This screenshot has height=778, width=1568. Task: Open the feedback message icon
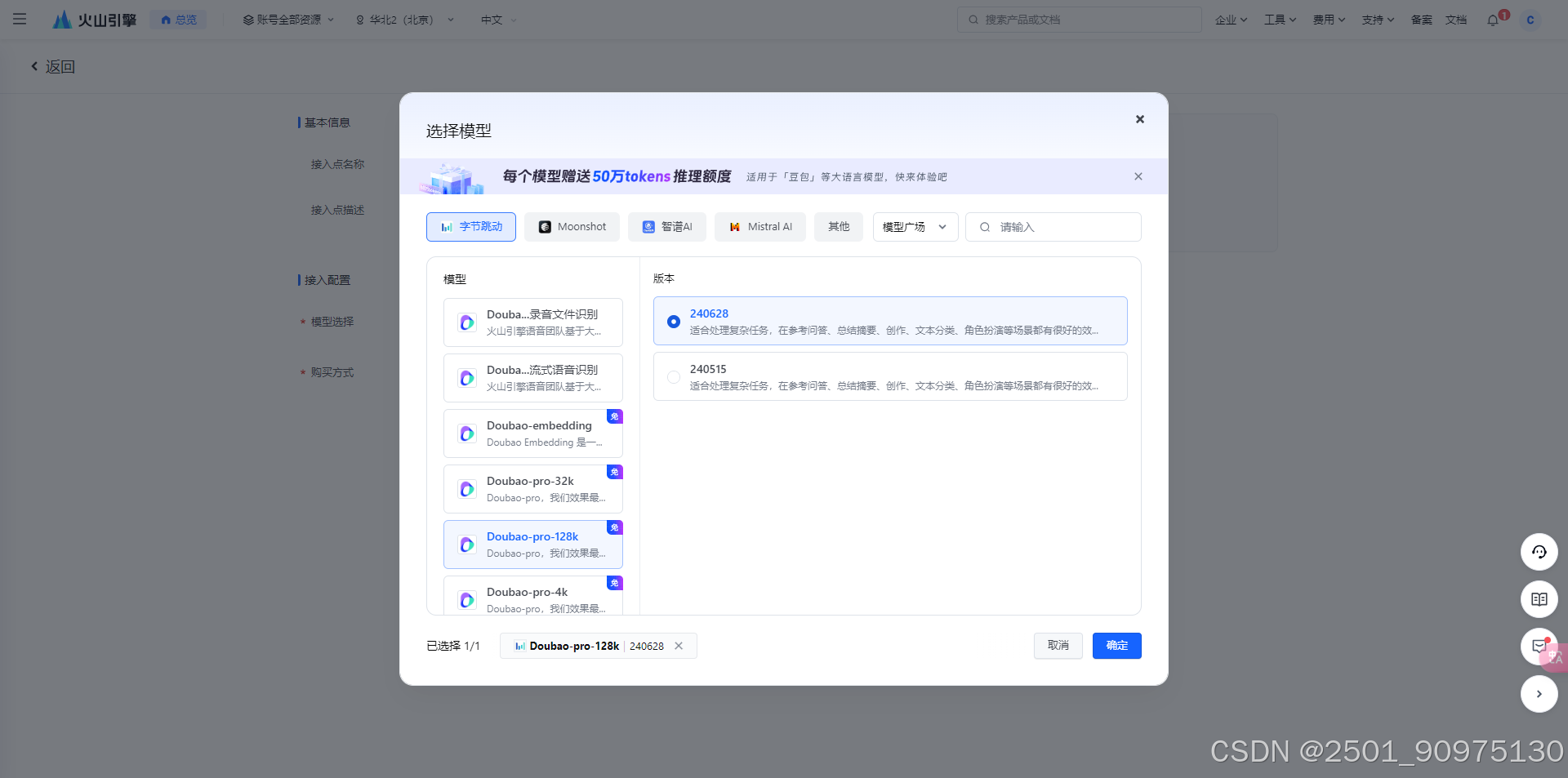click(x=1539, y=647)
